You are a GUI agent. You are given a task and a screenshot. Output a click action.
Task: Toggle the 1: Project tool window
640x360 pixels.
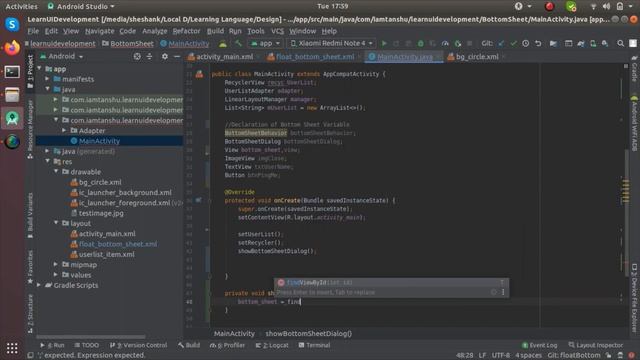click(x=30, y=72)
